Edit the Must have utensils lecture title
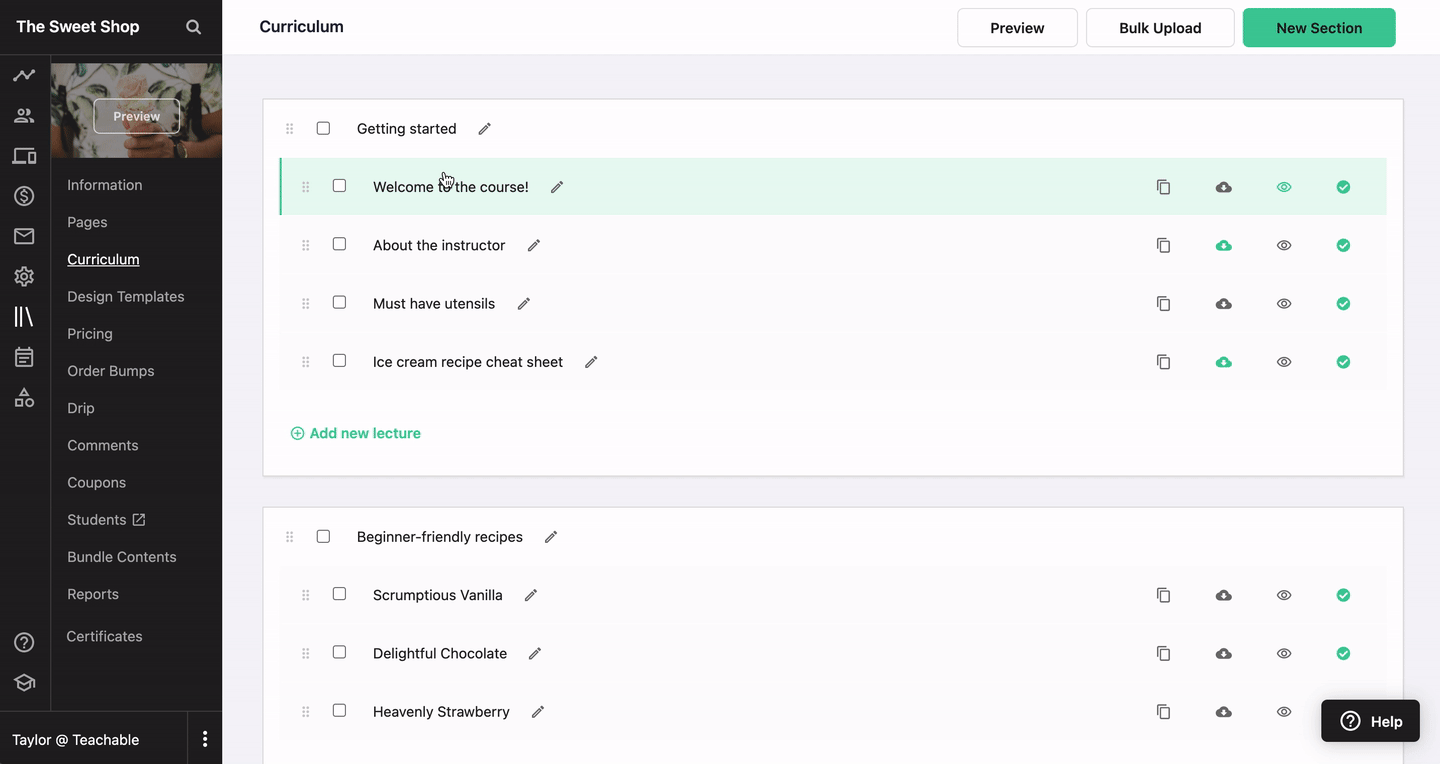 click(x=523, y=304)
